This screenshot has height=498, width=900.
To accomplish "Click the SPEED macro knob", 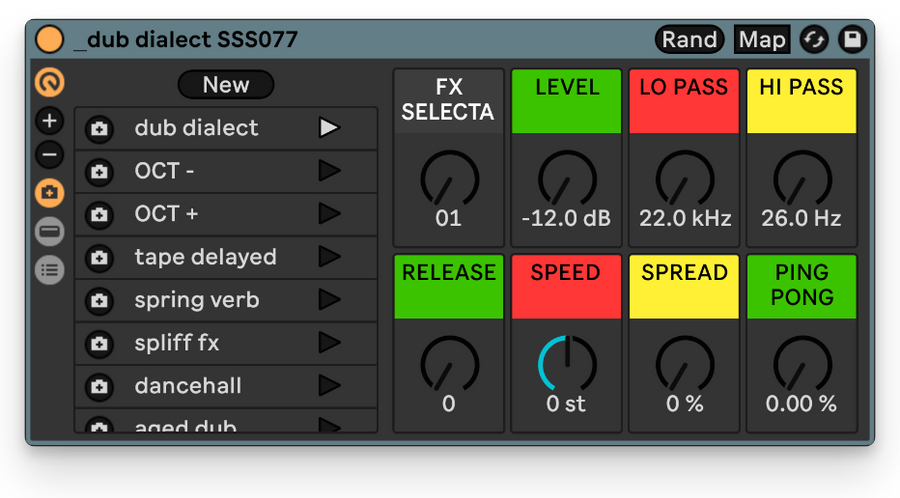I will coord(567,364).
